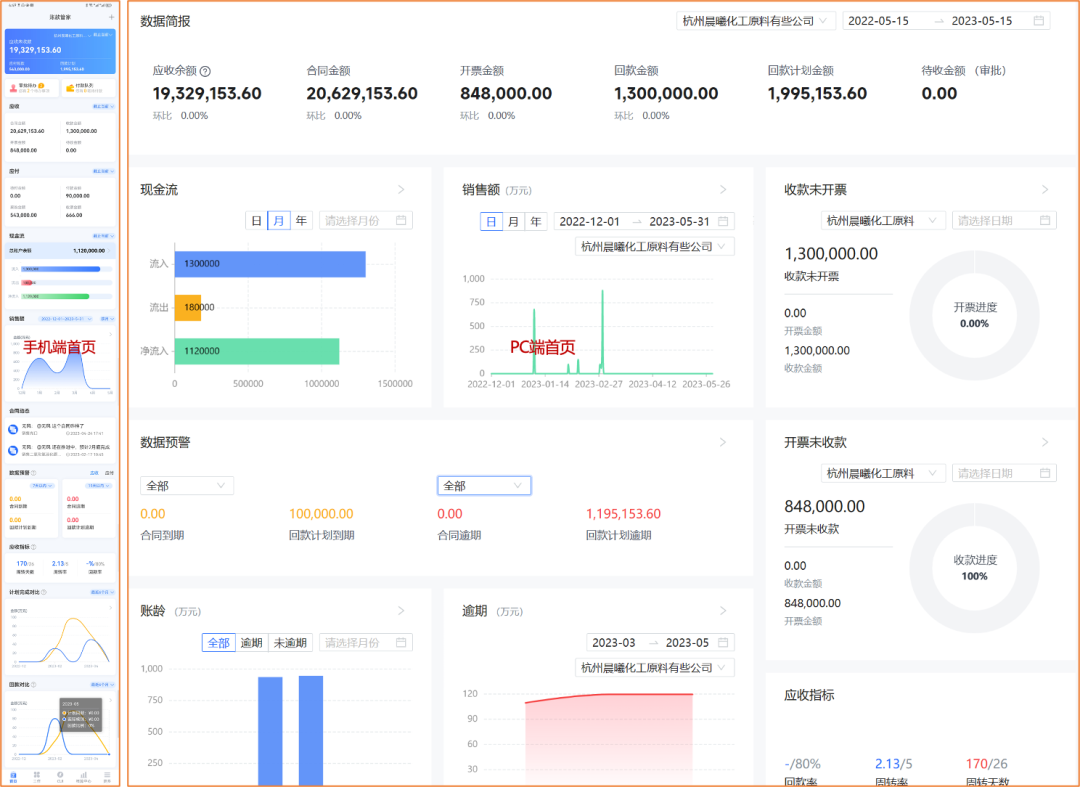
Task: Click the calendar icon in 收款未开票 date picker
Action: coord(1045,220)
